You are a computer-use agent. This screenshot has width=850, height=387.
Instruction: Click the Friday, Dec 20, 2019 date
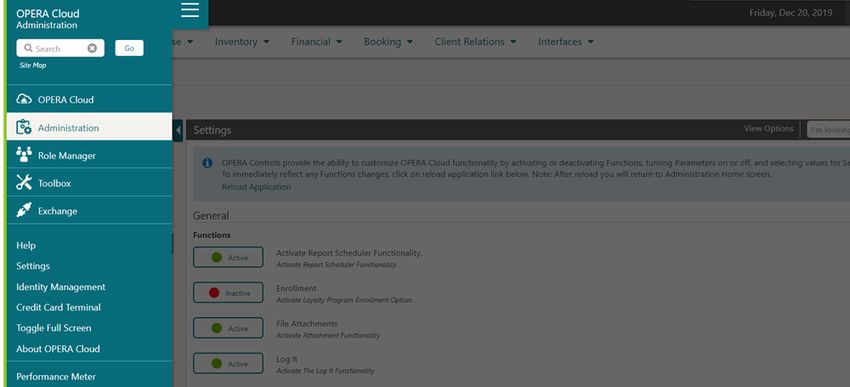[790, 12]
